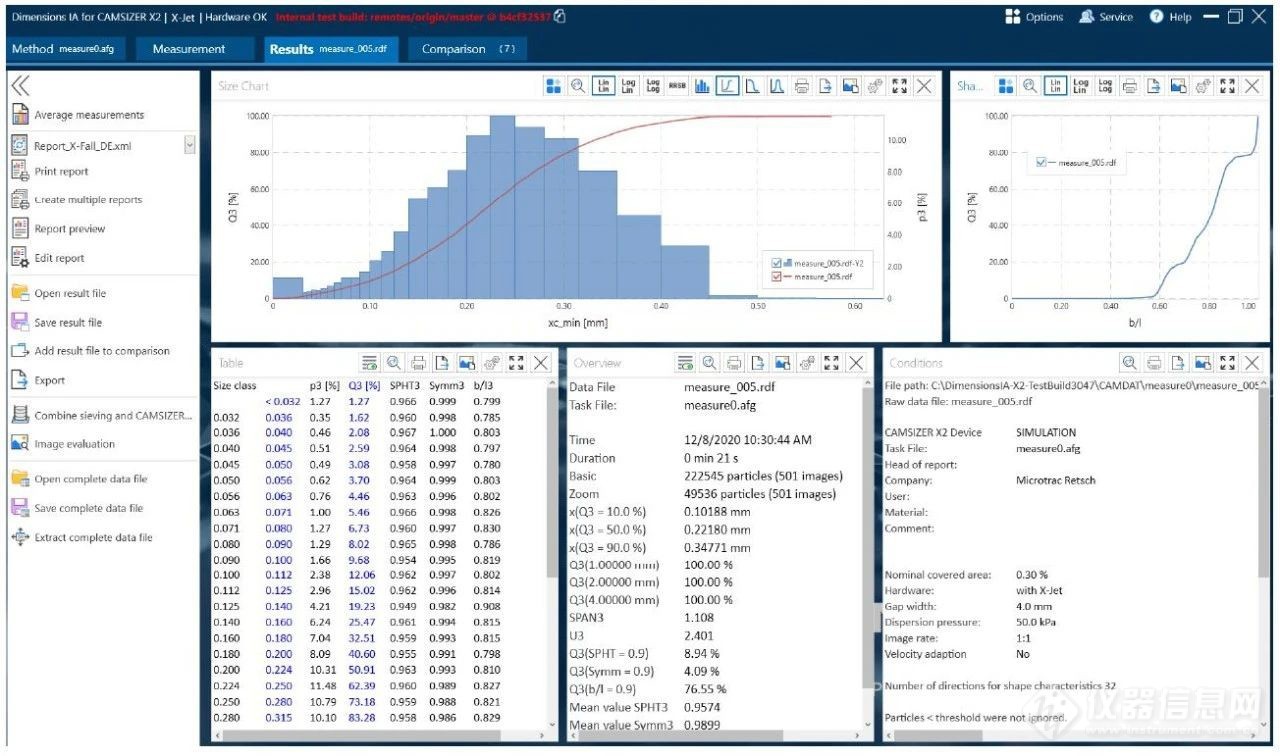Viewport: 1280px width, 756px height.
Task: Click Save complete data file icon
Action: pos(20,508)
